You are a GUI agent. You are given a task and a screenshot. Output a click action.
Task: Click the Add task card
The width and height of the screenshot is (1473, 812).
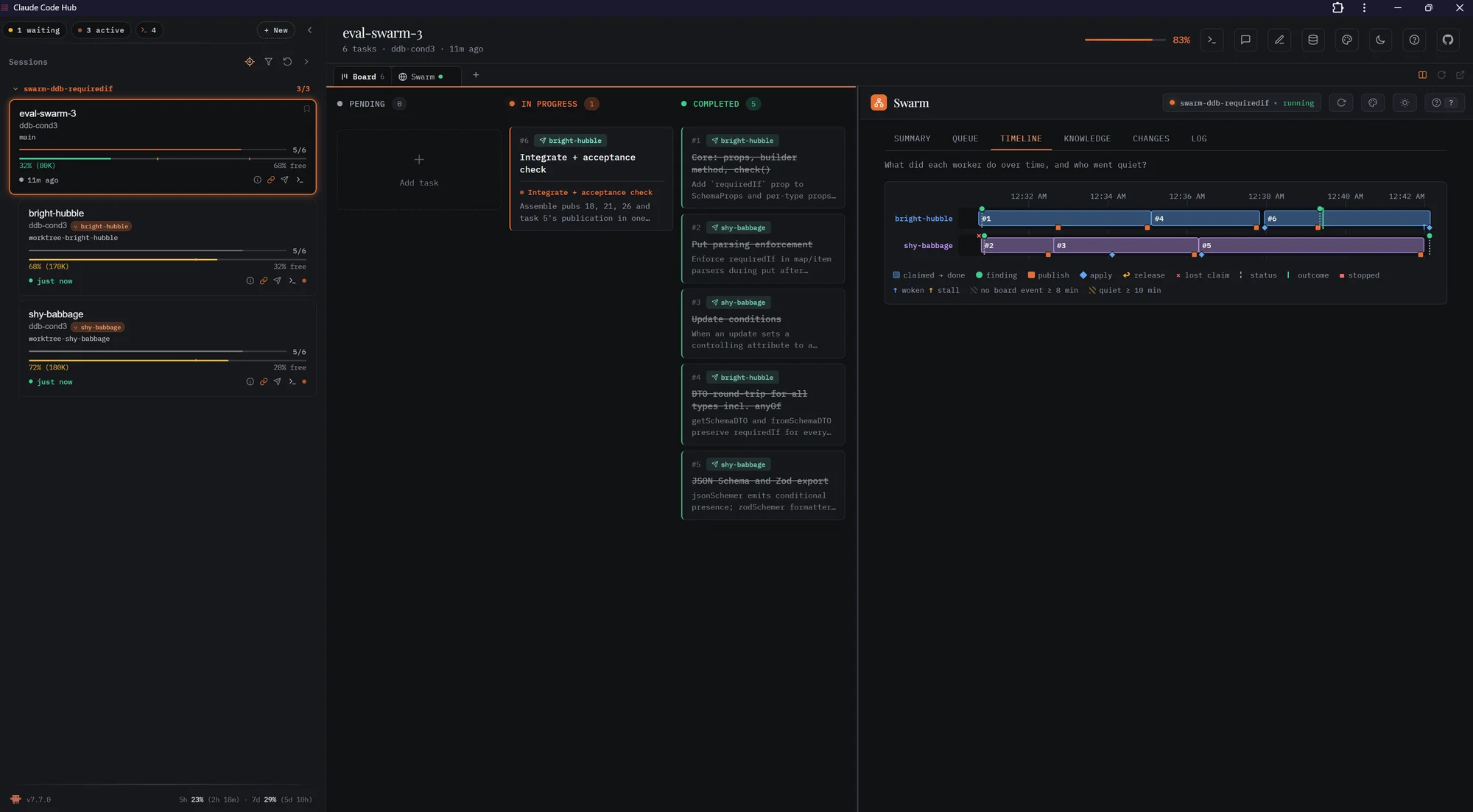(419, 170)
